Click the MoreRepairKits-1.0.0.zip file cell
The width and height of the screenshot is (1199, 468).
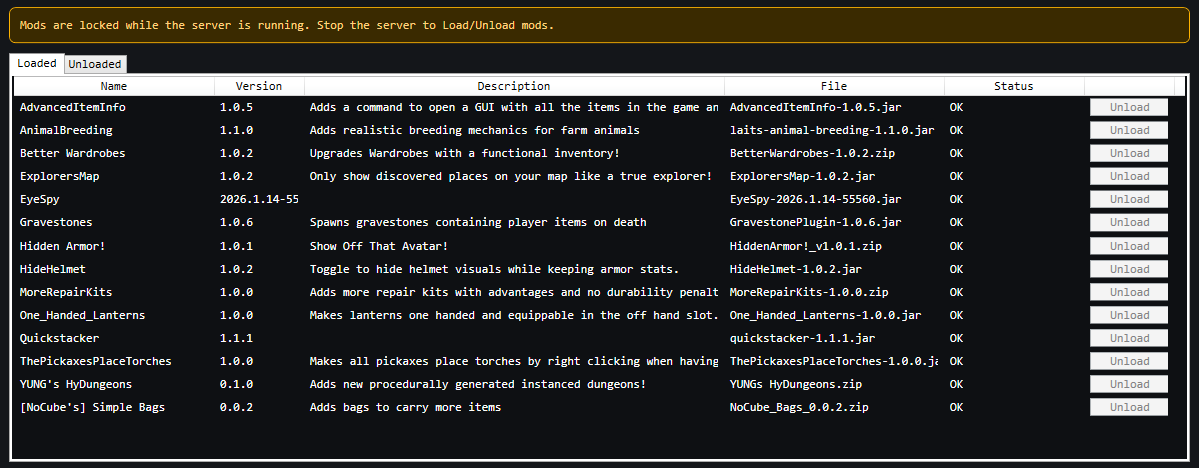coord(810,292)
